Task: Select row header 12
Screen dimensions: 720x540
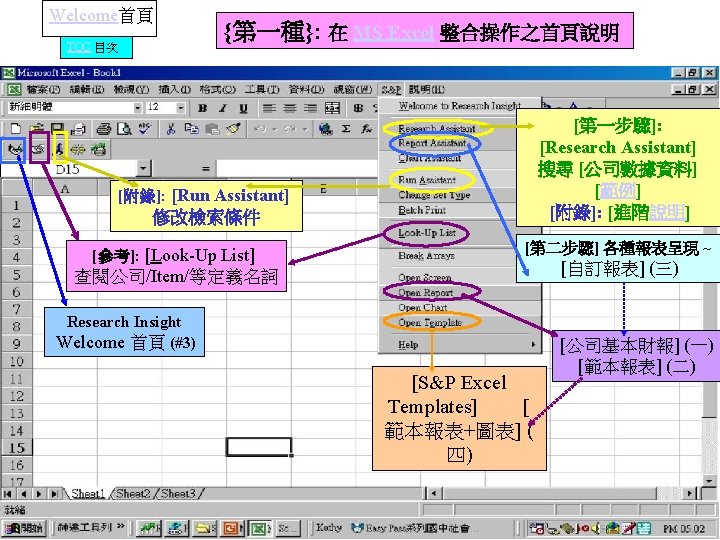Action: (17, 396)
